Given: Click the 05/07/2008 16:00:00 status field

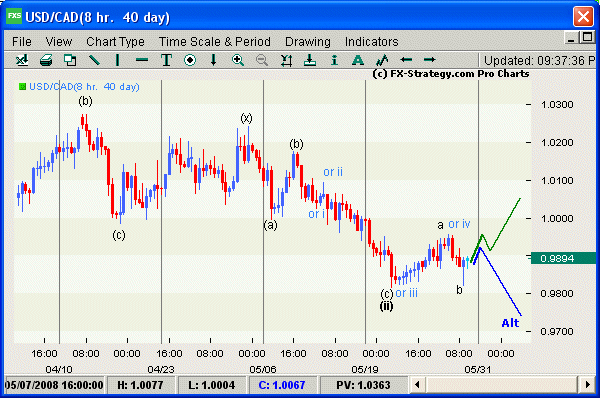Looking at the screenshot, I should pos(54,385).
